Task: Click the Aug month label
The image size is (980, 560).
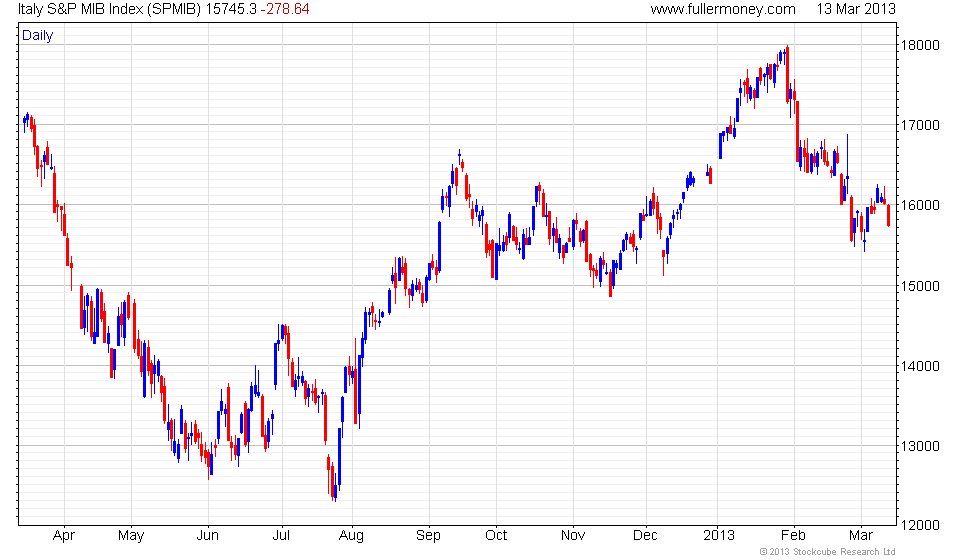Action: coord(351,536)
